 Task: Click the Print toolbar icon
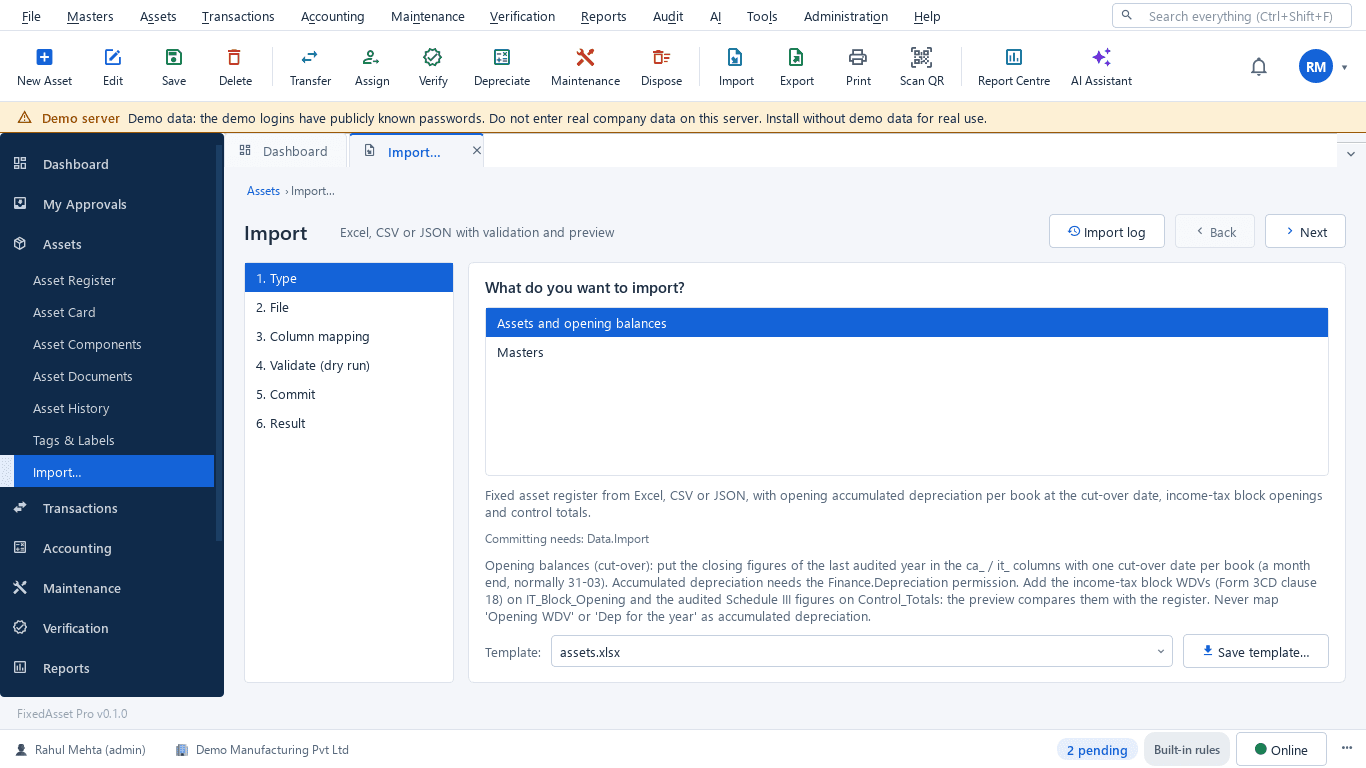coord(858,57)
